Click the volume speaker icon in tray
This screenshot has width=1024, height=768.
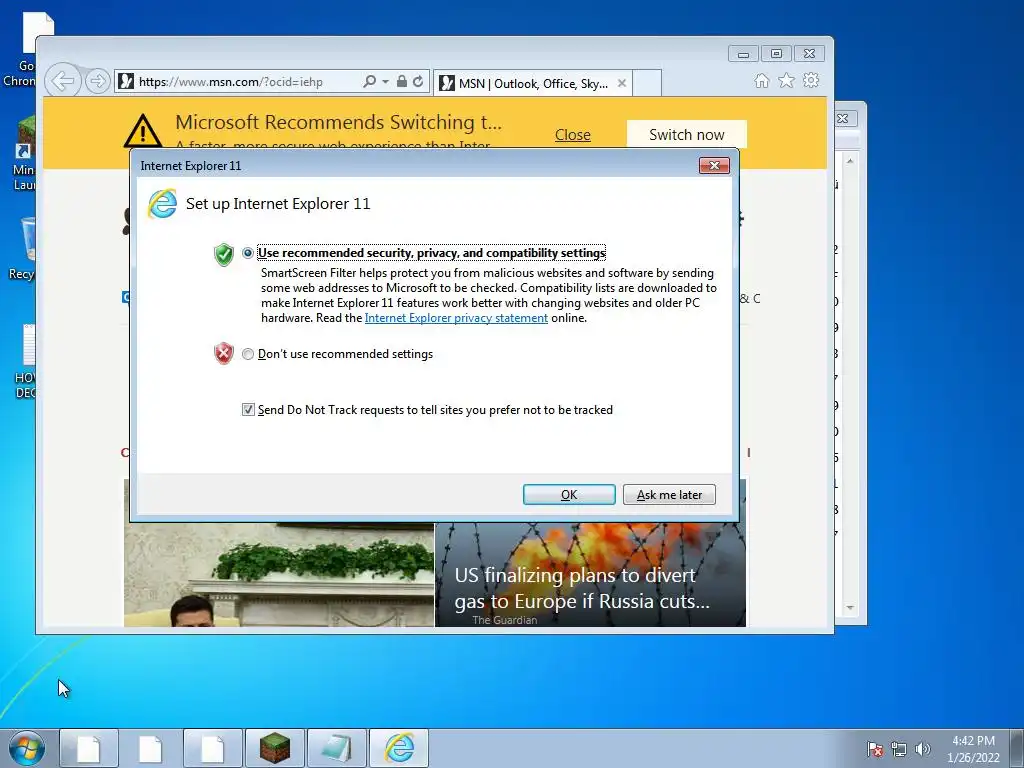point(922,749)
